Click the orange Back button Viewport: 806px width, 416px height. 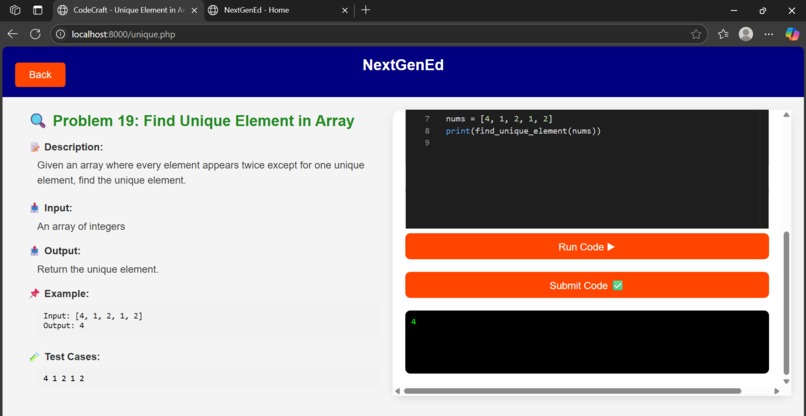tap(40, 75)
